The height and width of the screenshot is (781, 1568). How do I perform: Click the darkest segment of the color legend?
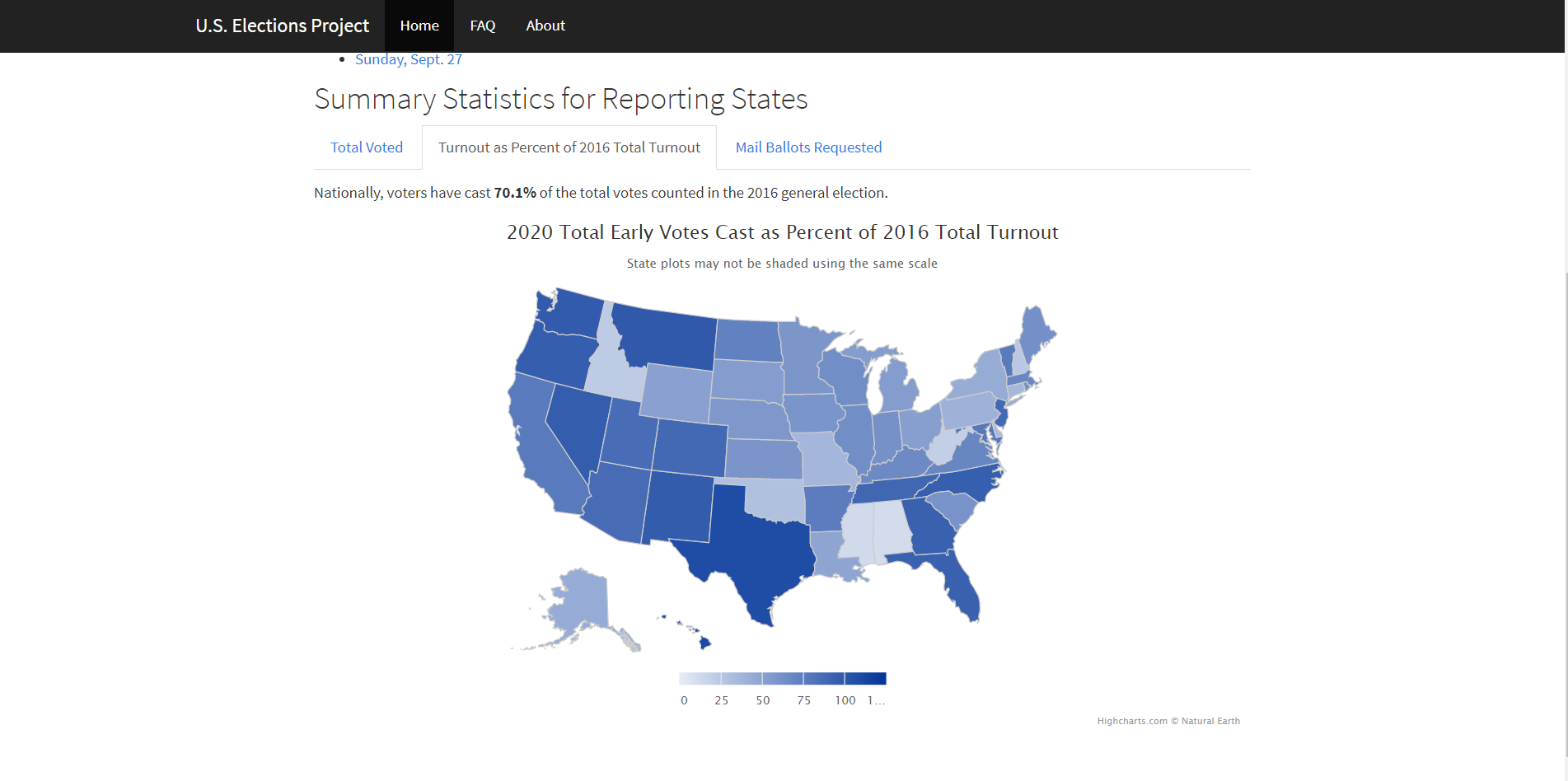pyautogui.click(x=865, y=678)
